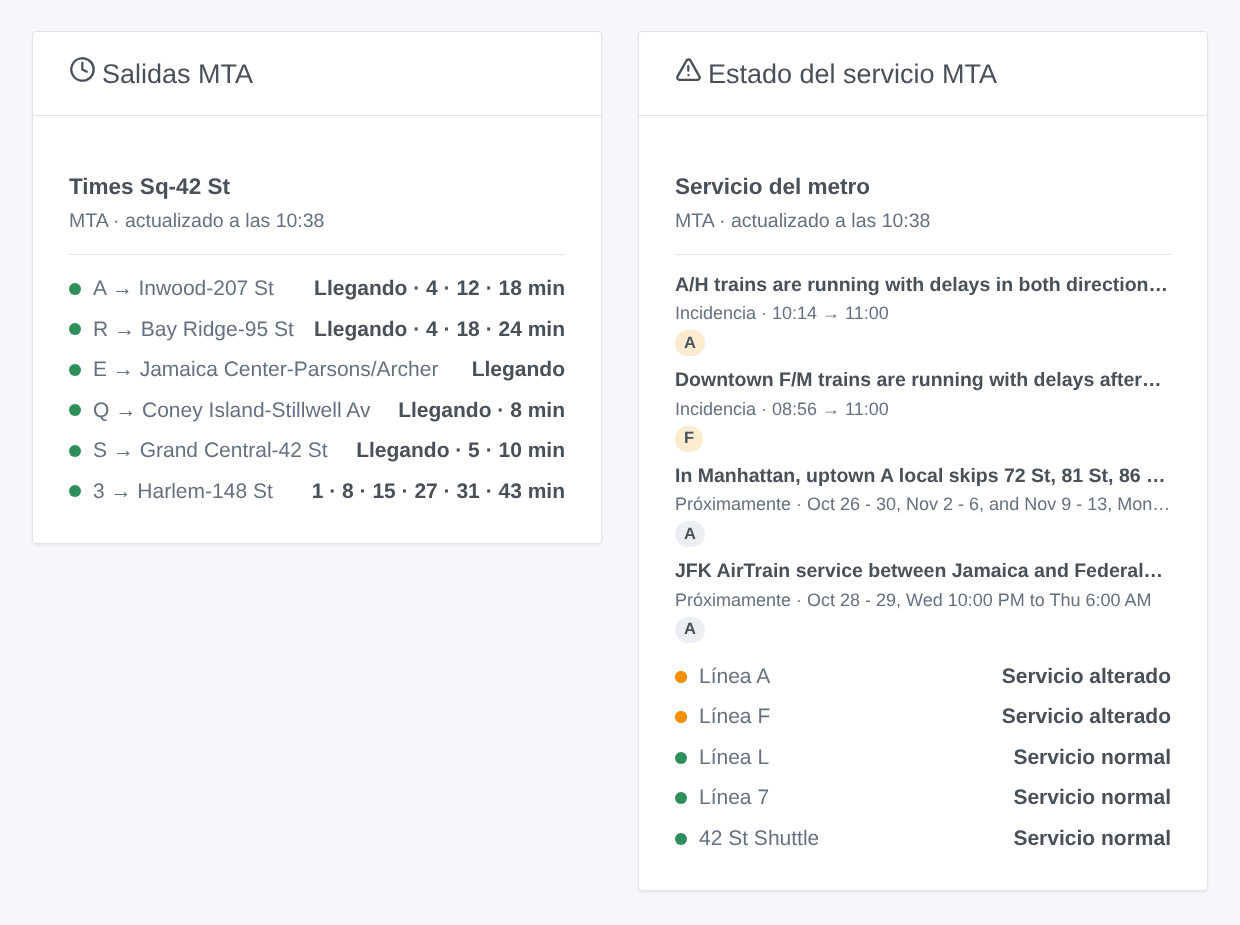Click arrival times Llegando · 4 · 12 · 18 min
This screenshot has width=1240, height=925.
(x=439, y=289)
